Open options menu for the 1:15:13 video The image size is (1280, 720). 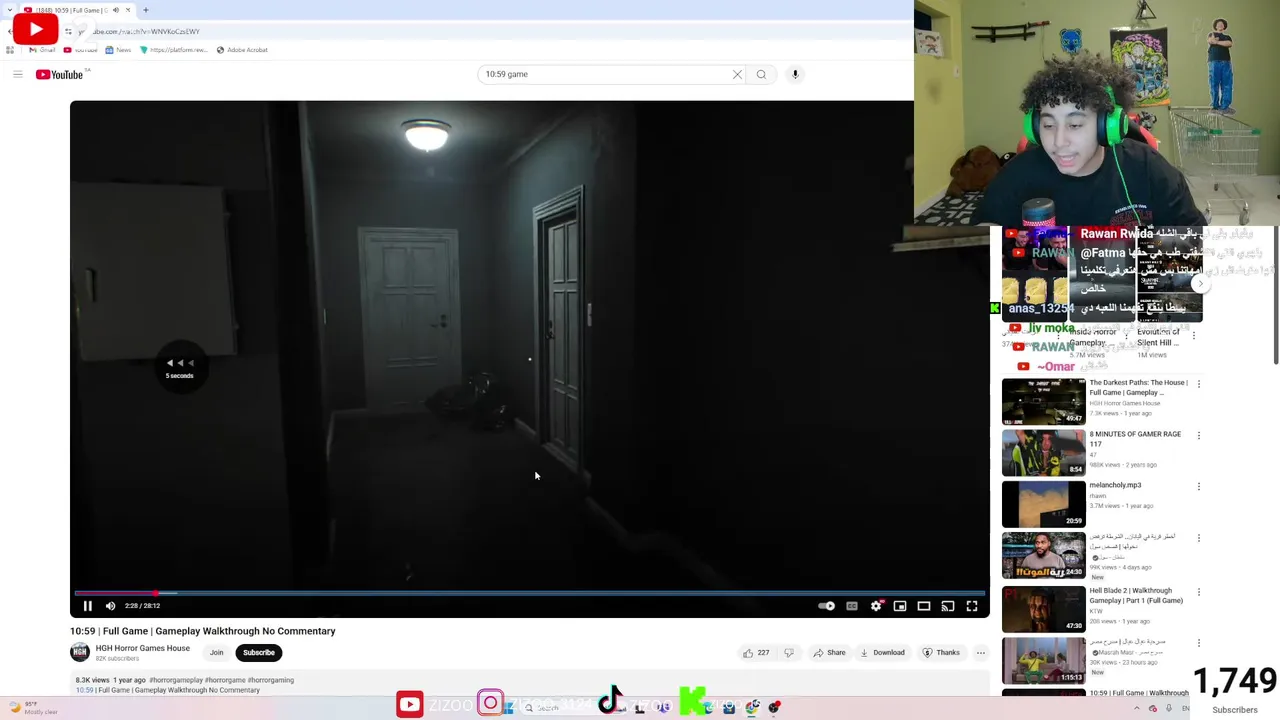click(x=1199, y=643)
